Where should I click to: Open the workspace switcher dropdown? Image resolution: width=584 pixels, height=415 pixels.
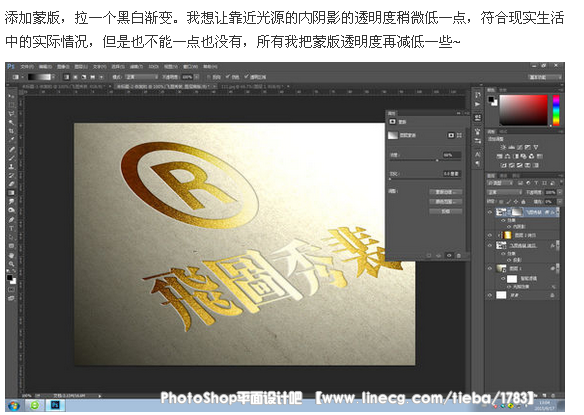click(x=545, y=77)
